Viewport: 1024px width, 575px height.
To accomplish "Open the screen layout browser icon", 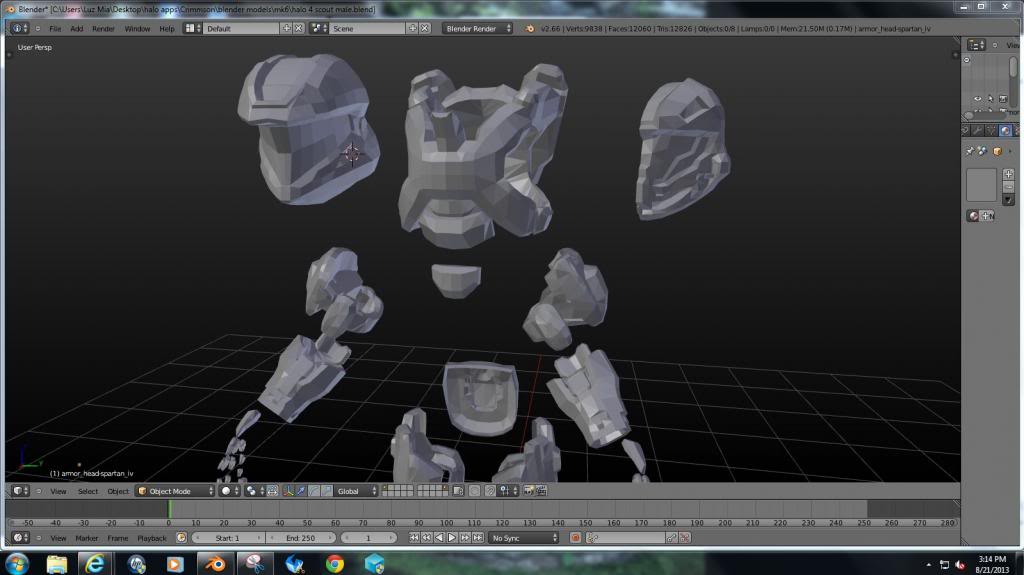I will tap(192, 28).
